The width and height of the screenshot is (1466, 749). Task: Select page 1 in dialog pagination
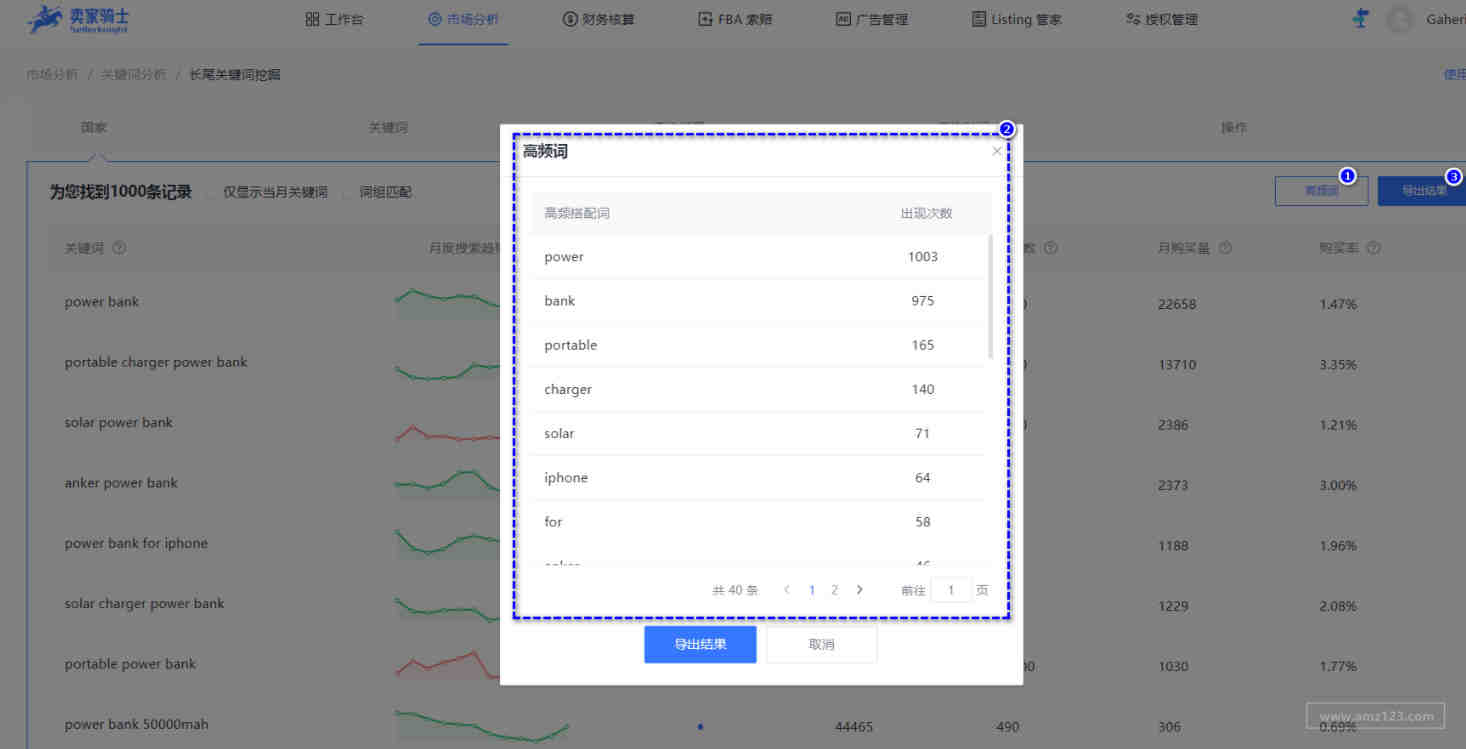[811, 590]
